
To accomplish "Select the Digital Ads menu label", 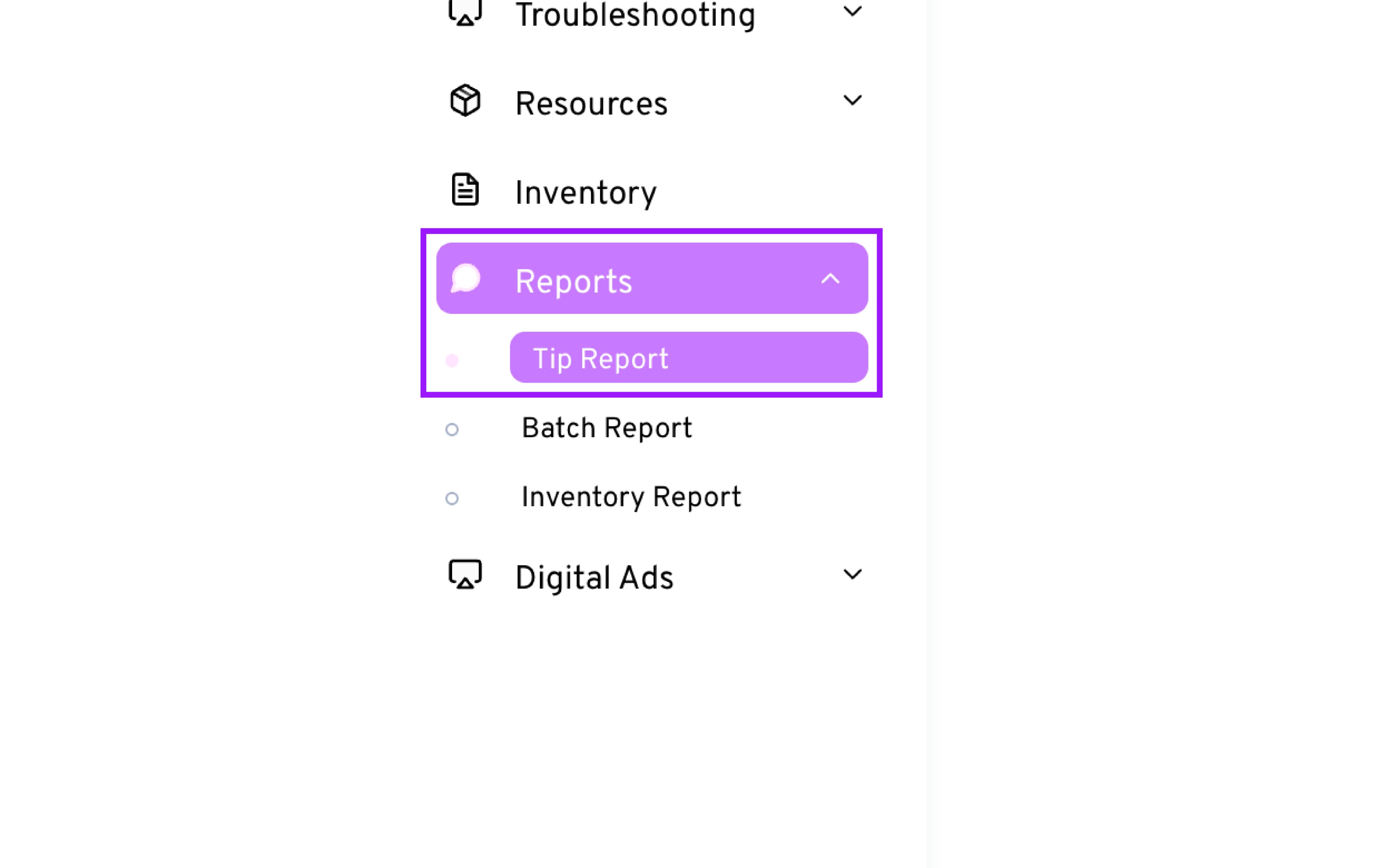I will coord(594,578).
